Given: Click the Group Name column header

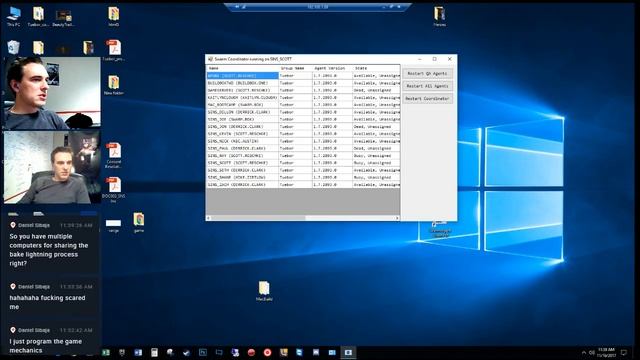Looking at the screenshot, I should pyautogui.click(x=296, y=68).
